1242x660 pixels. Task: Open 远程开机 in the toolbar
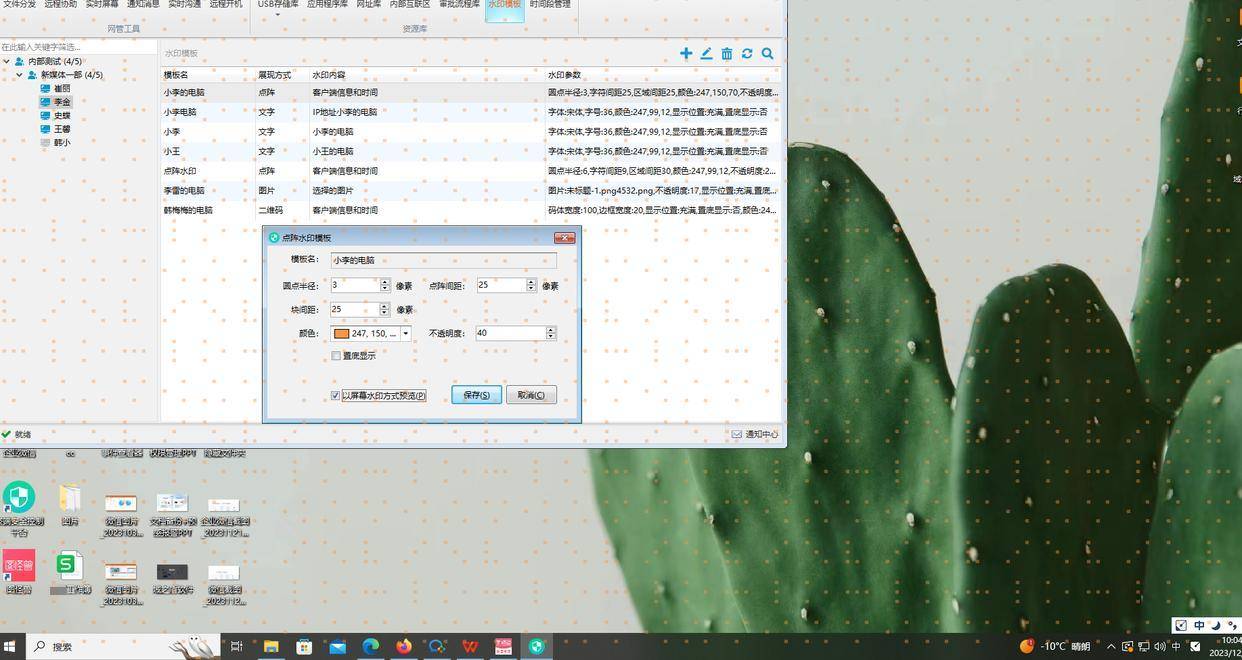point(226,5)
